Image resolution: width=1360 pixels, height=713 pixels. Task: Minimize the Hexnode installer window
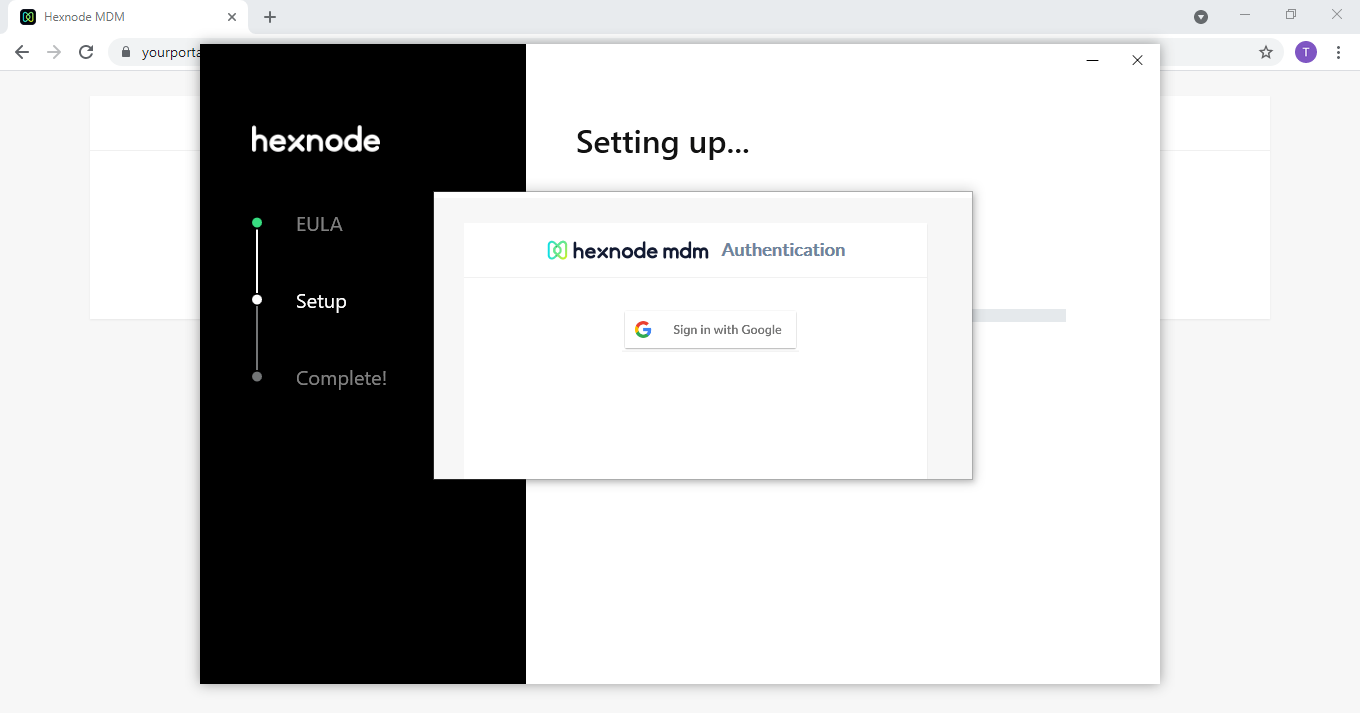tap(1093, 60)
